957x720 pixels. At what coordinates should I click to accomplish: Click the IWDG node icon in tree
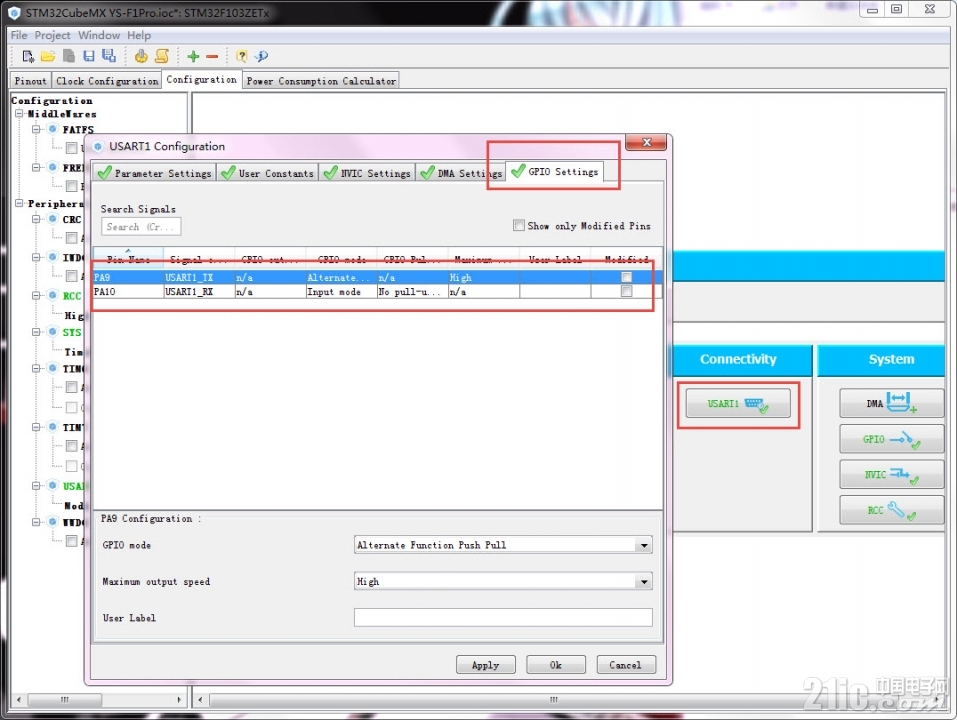point(52,257)
